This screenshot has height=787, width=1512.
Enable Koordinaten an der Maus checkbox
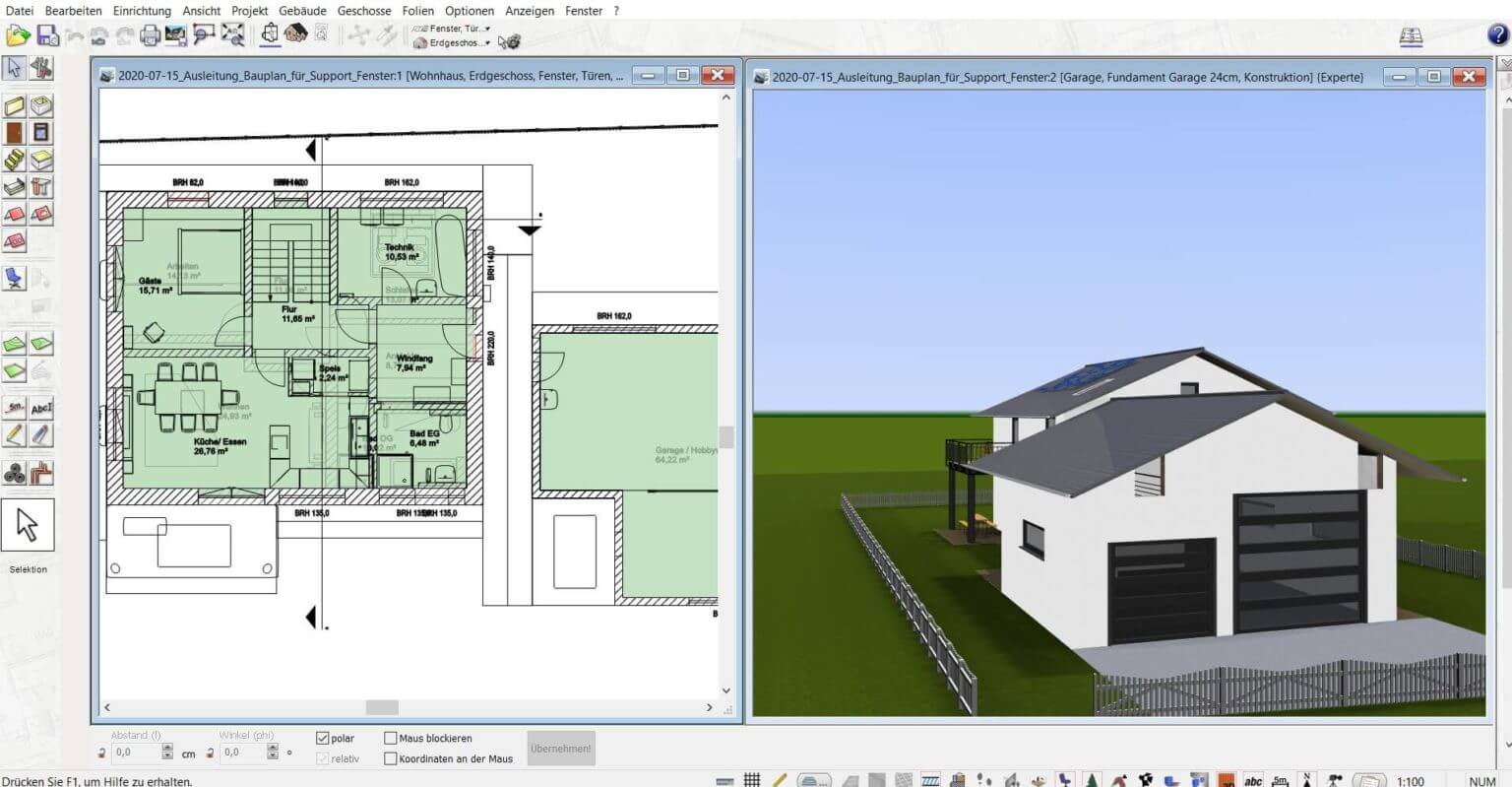coord(390,758)
